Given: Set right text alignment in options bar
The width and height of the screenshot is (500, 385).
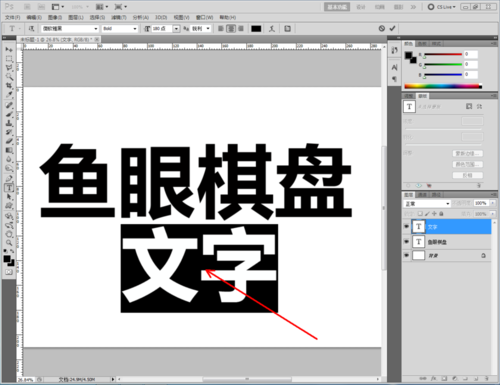Looking at the screenshot, I should tap(241, 29).
